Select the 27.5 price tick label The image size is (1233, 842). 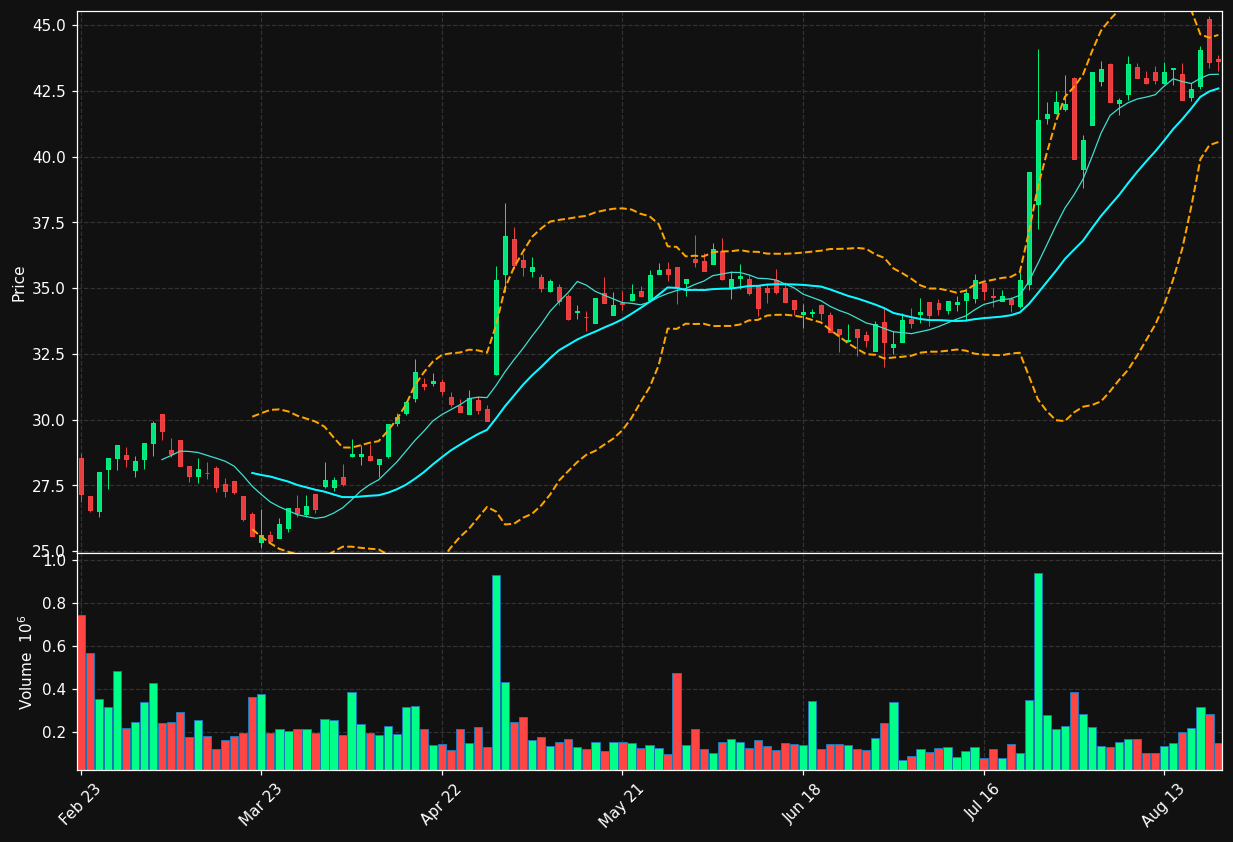[49, 486]
